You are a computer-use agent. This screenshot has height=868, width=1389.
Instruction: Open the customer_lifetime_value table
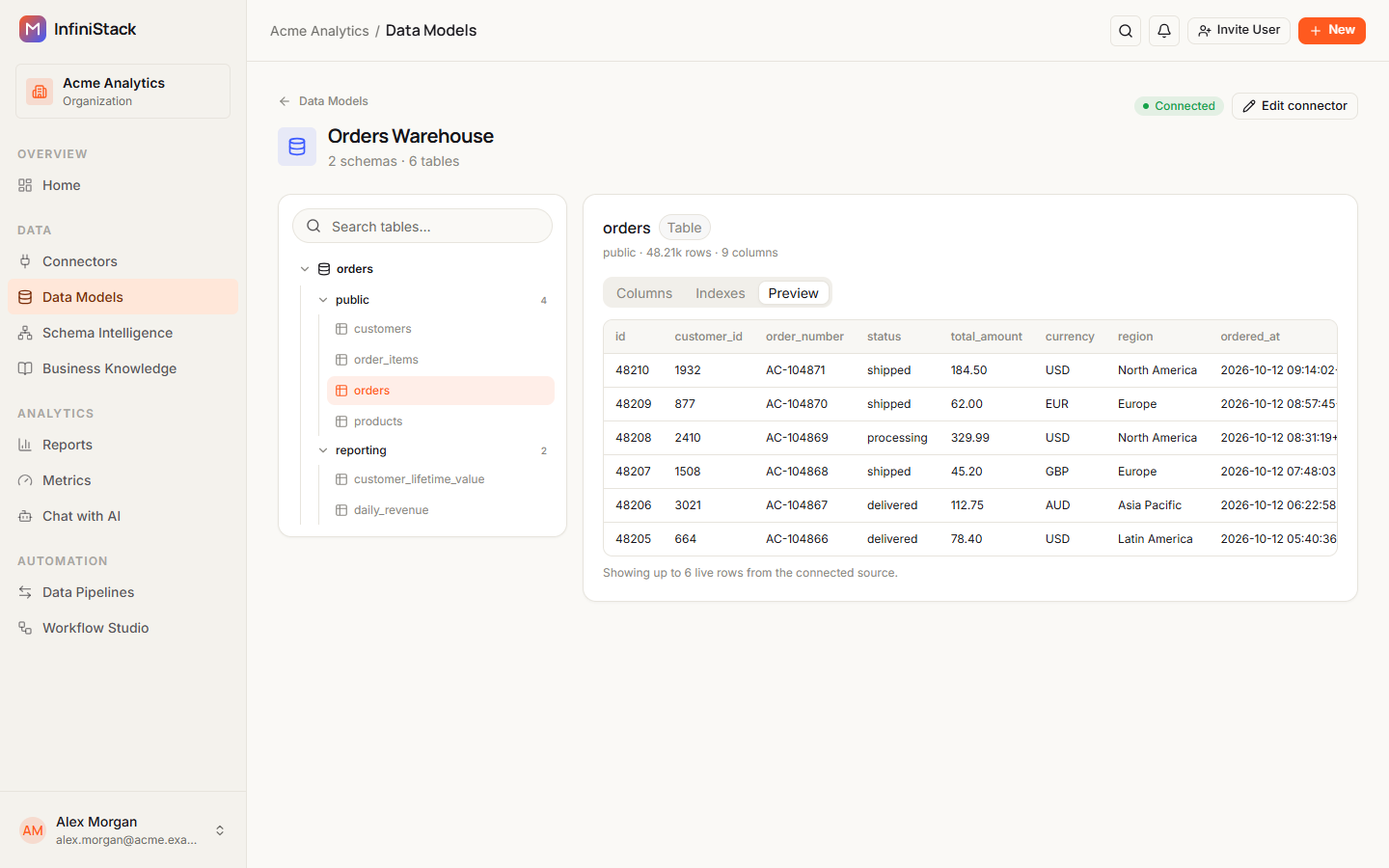[441, 479]
